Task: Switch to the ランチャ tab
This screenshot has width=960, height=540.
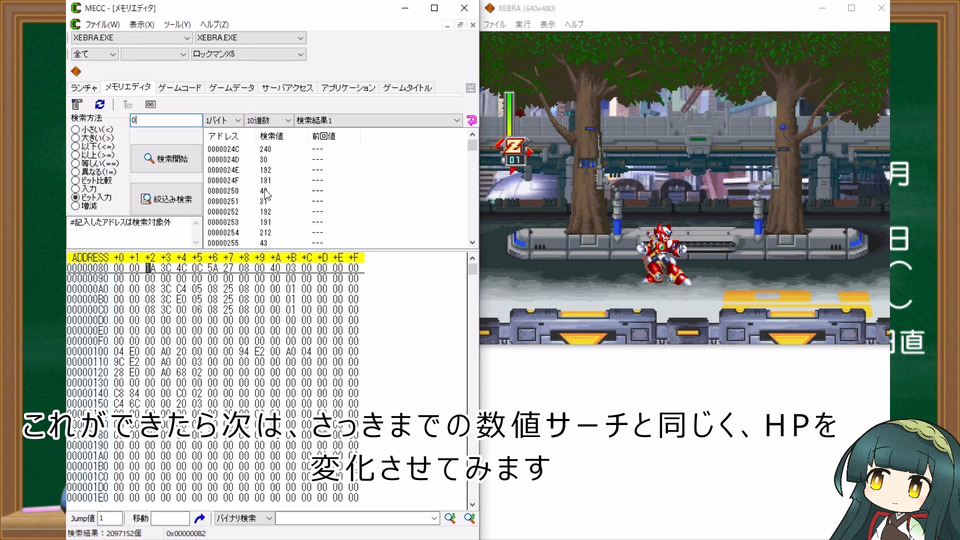Action: click(x=84, y=88)
